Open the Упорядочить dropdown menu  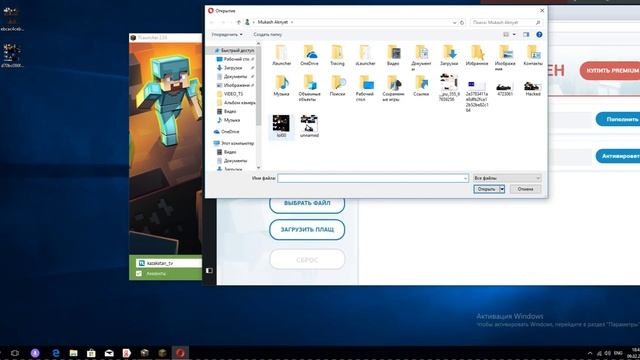point(227,35)
